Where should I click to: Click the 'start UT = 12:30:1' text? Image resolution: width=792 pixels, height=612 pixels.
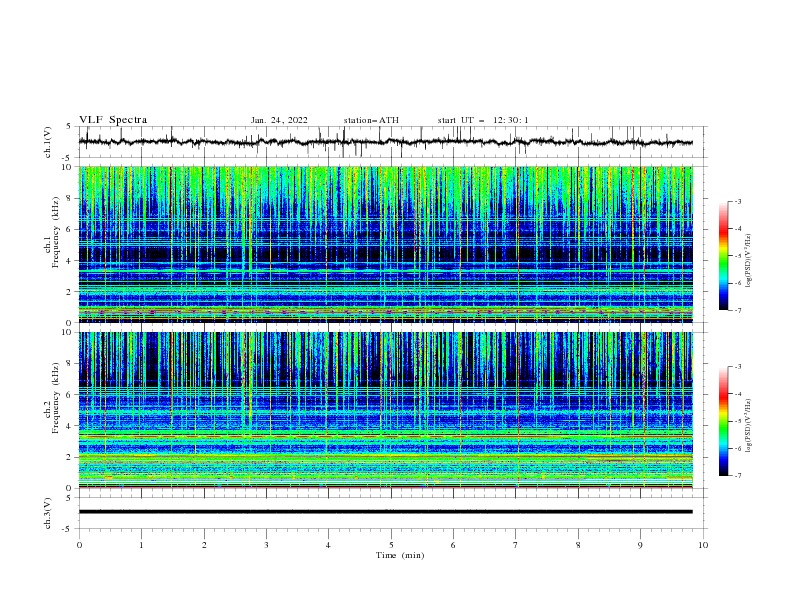[x=483, y=120]
